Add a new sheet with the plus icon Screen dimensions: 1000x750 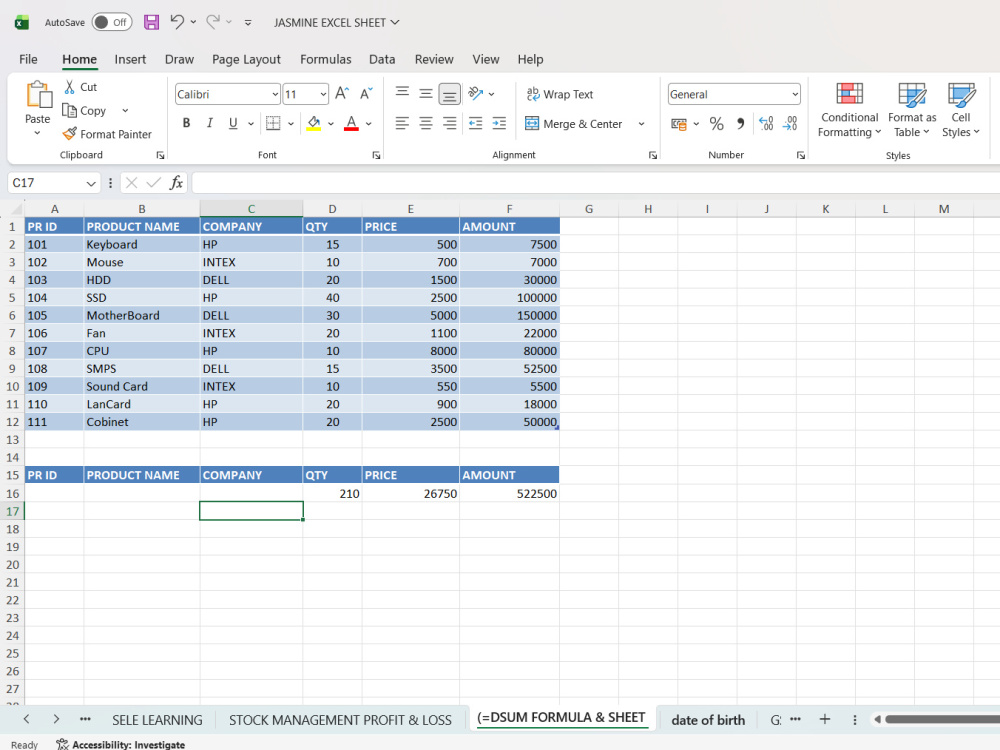click(825, 719)
